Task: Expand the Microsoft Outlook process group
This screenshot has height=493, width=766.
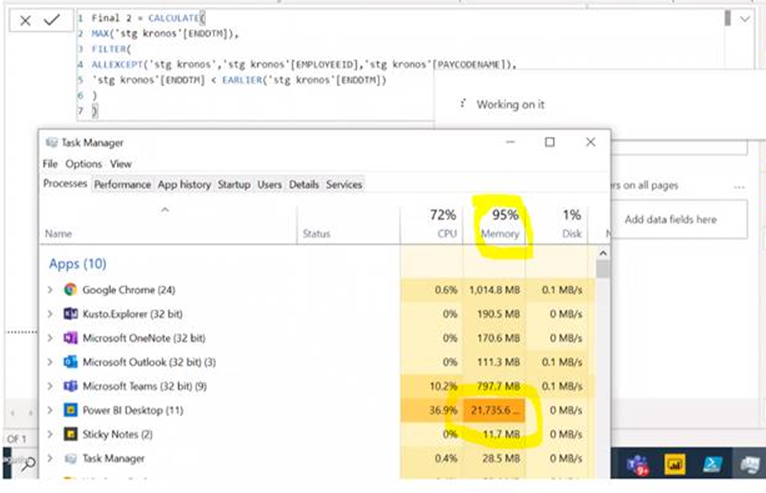Action: click(50, 362)
